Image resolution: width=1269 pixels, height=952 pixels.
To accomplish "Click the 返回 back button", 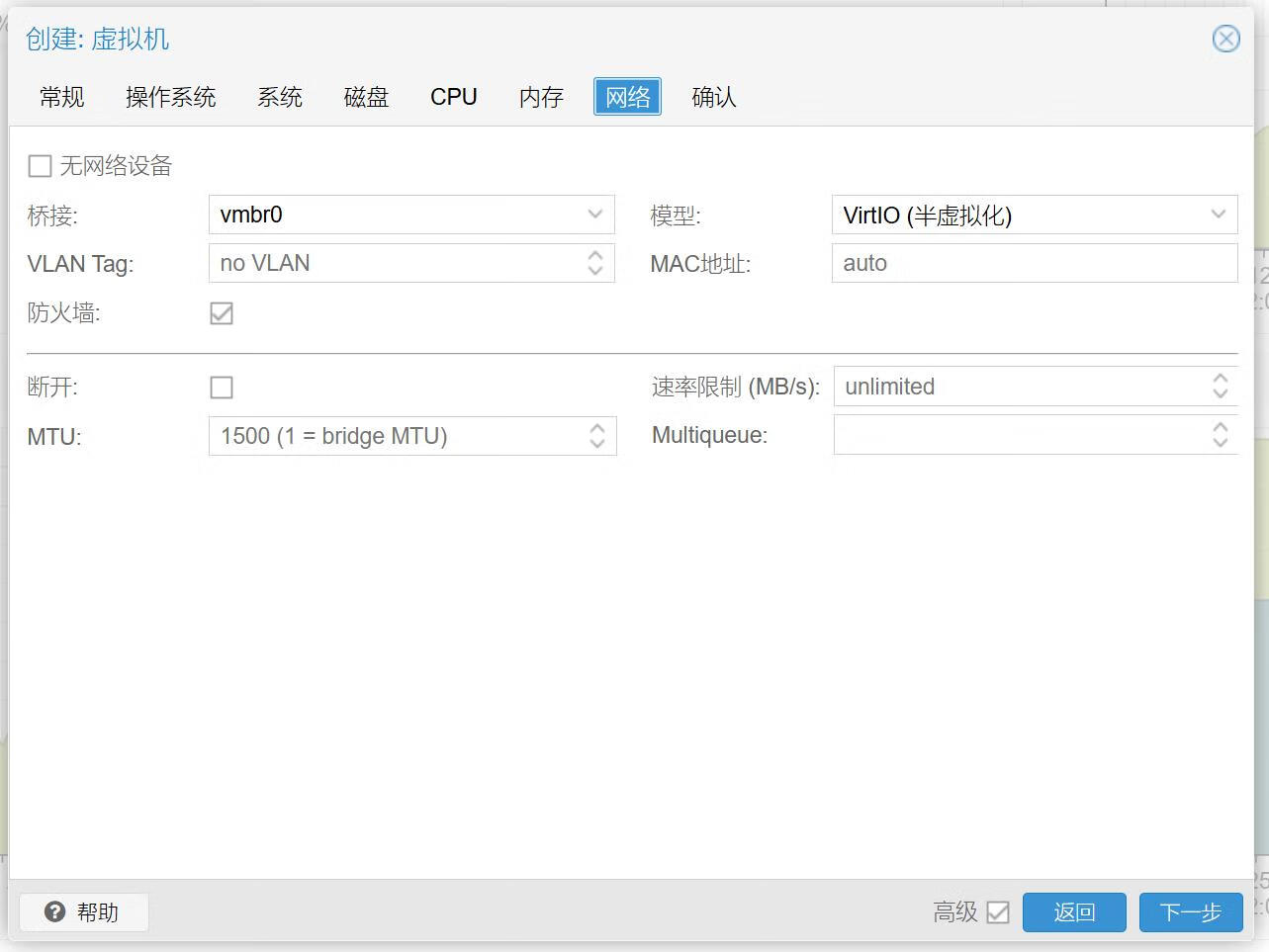I will coord(1073,911).
